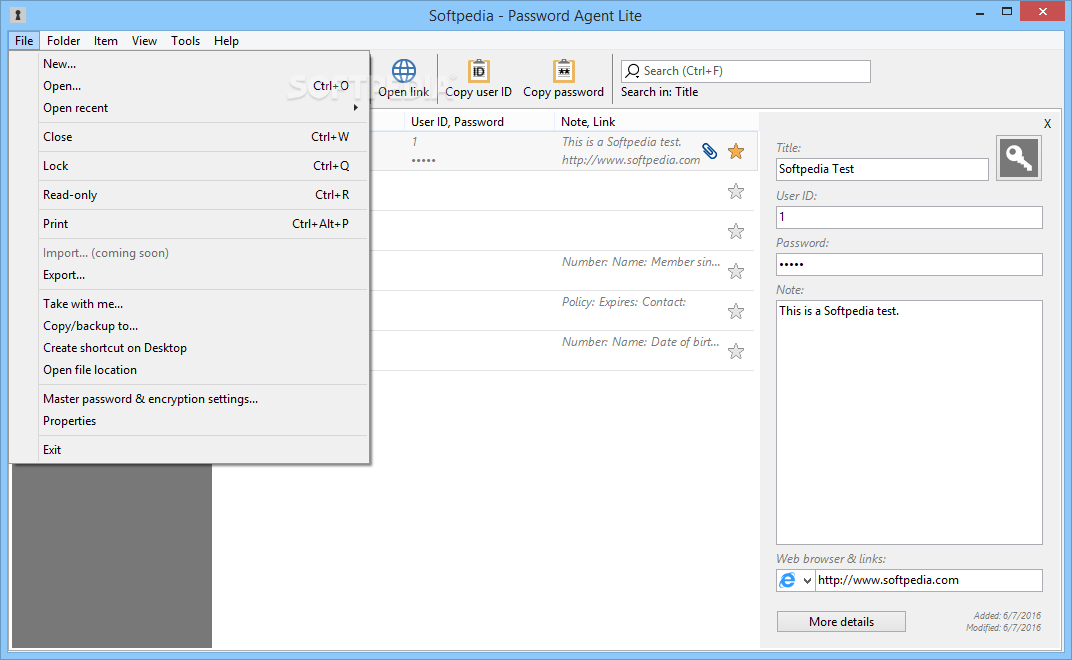Image resolution: width=1072 pixels, height=660 pixels.
Task: Unstar the Softpedia test entry's gold star
Action: click(736, 151)
